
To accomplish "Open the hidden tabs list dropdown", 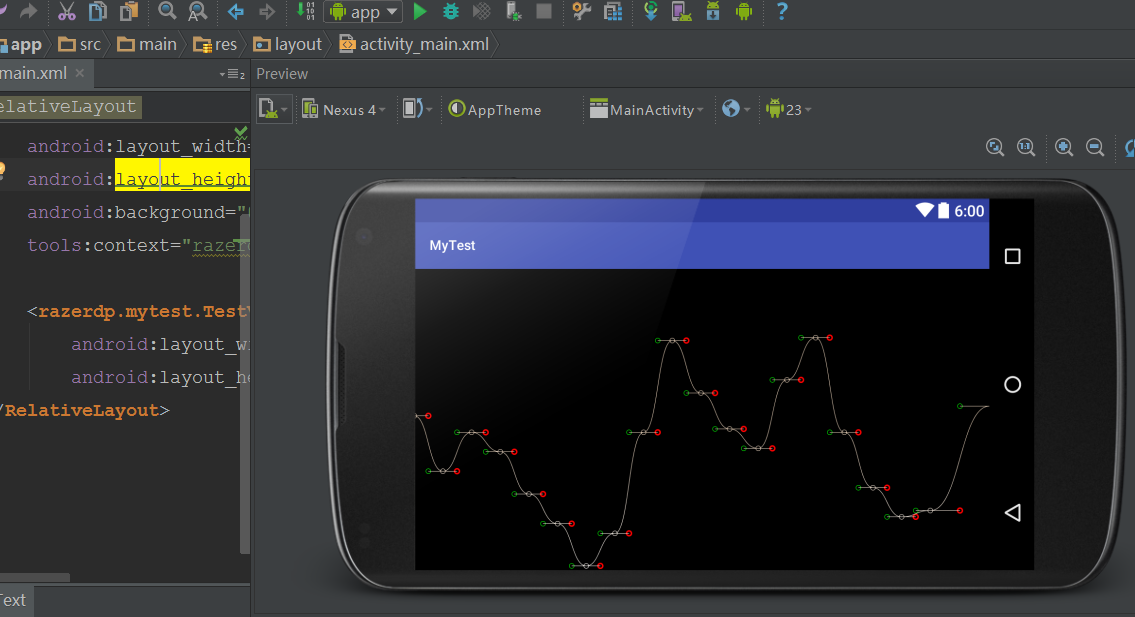I will [x=232, y=74].
